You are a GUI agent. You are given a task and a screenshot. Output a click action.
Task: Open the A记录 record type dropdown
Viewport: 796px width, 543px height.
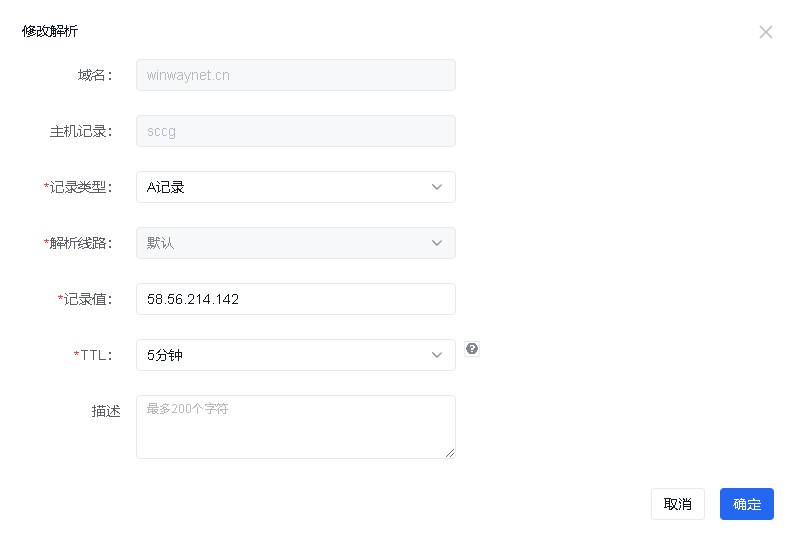pos(296,187)
